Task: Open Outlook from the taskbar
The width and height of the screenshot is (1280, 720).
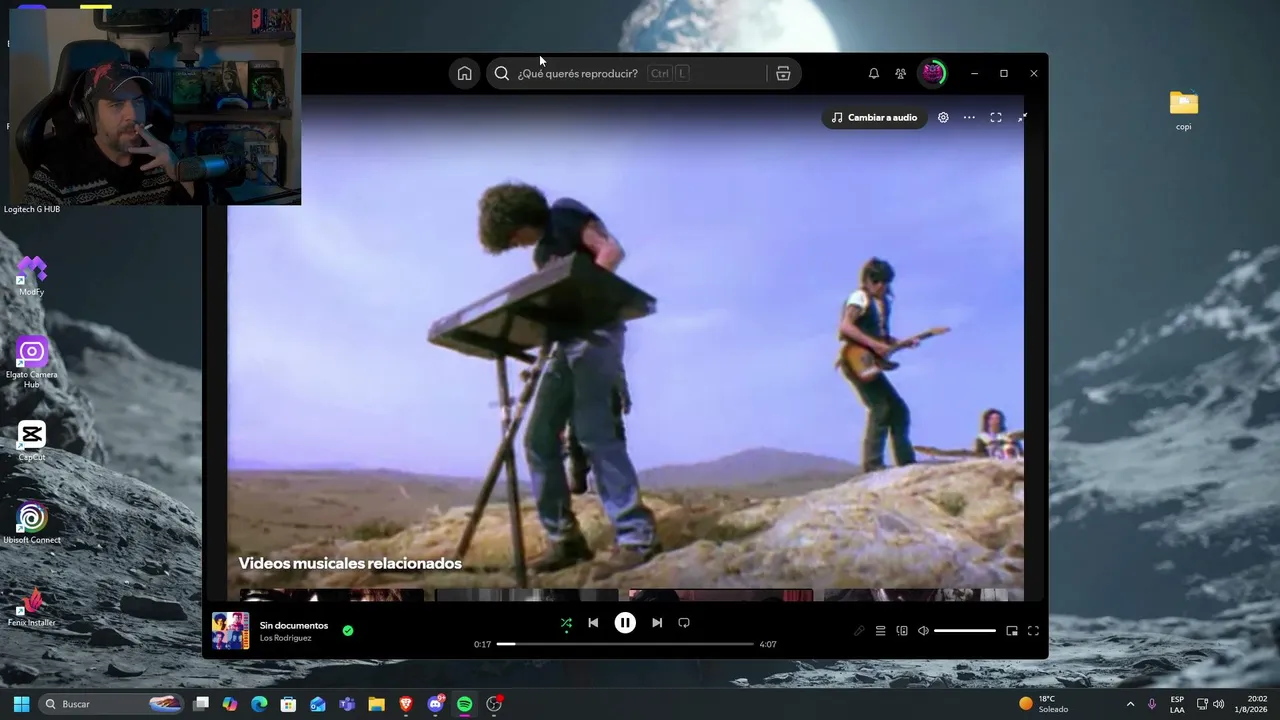Action: [x=318, y=704]
